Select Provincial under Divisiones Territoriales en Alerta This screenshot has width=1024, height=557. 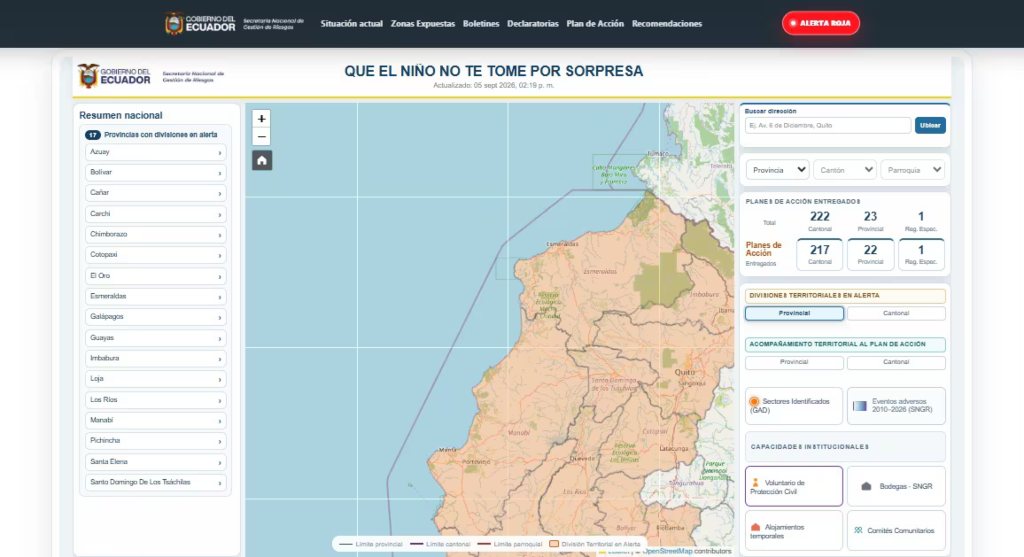[x=794, y=313]
